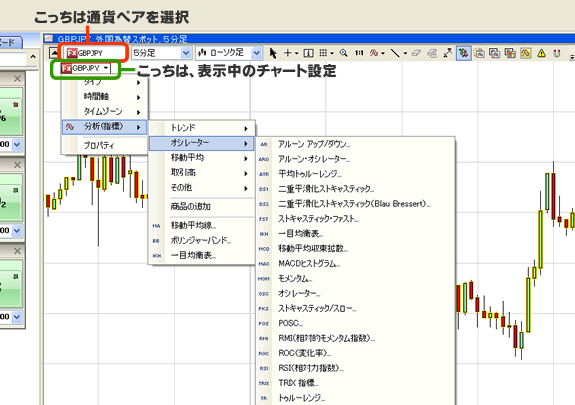575x405 pixels.
Task: Click the erase-all drawings icon
Action: [x=432, y=54]
